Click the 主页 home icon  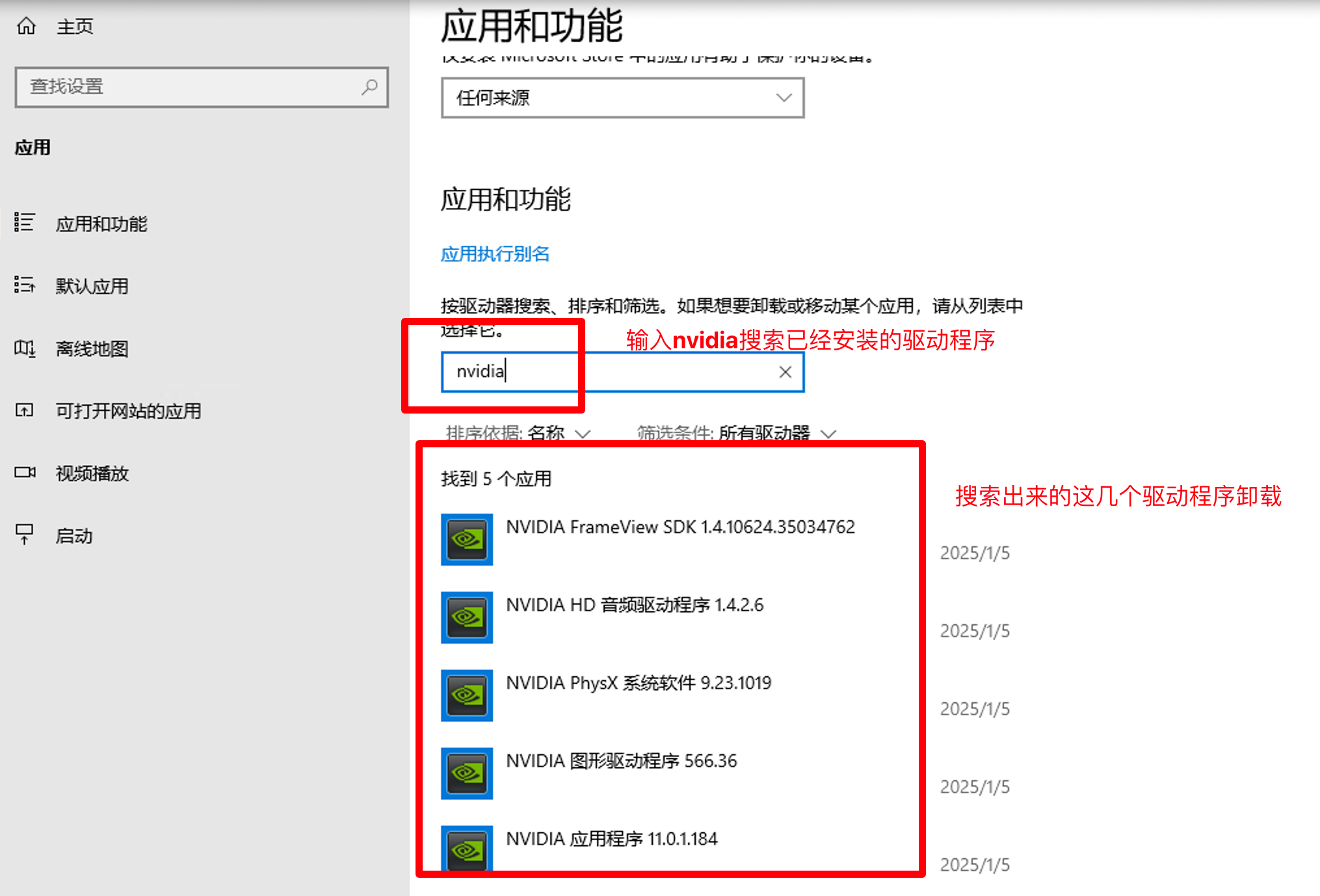25,25
